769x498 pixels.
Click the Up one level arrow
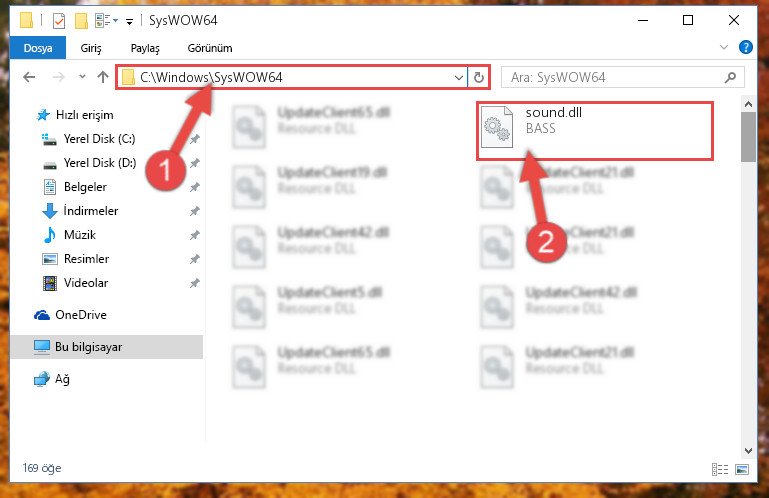(x=103, y=77)
